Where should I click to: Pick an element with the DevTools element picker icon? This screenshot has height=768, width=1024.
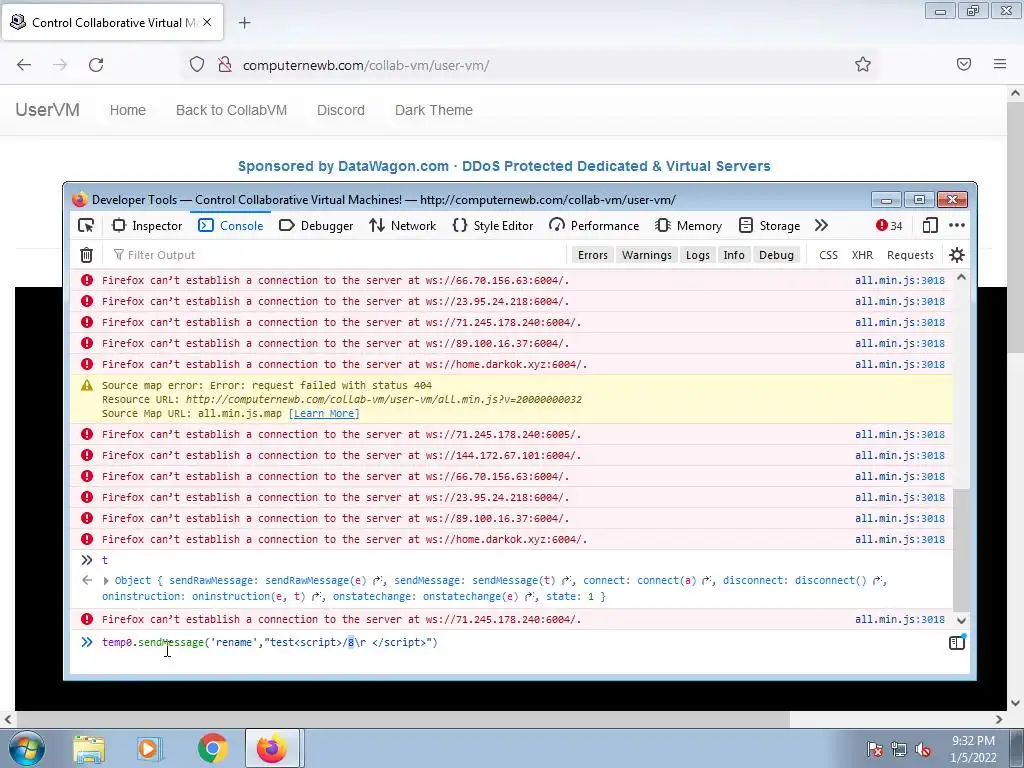click(86, 225)
